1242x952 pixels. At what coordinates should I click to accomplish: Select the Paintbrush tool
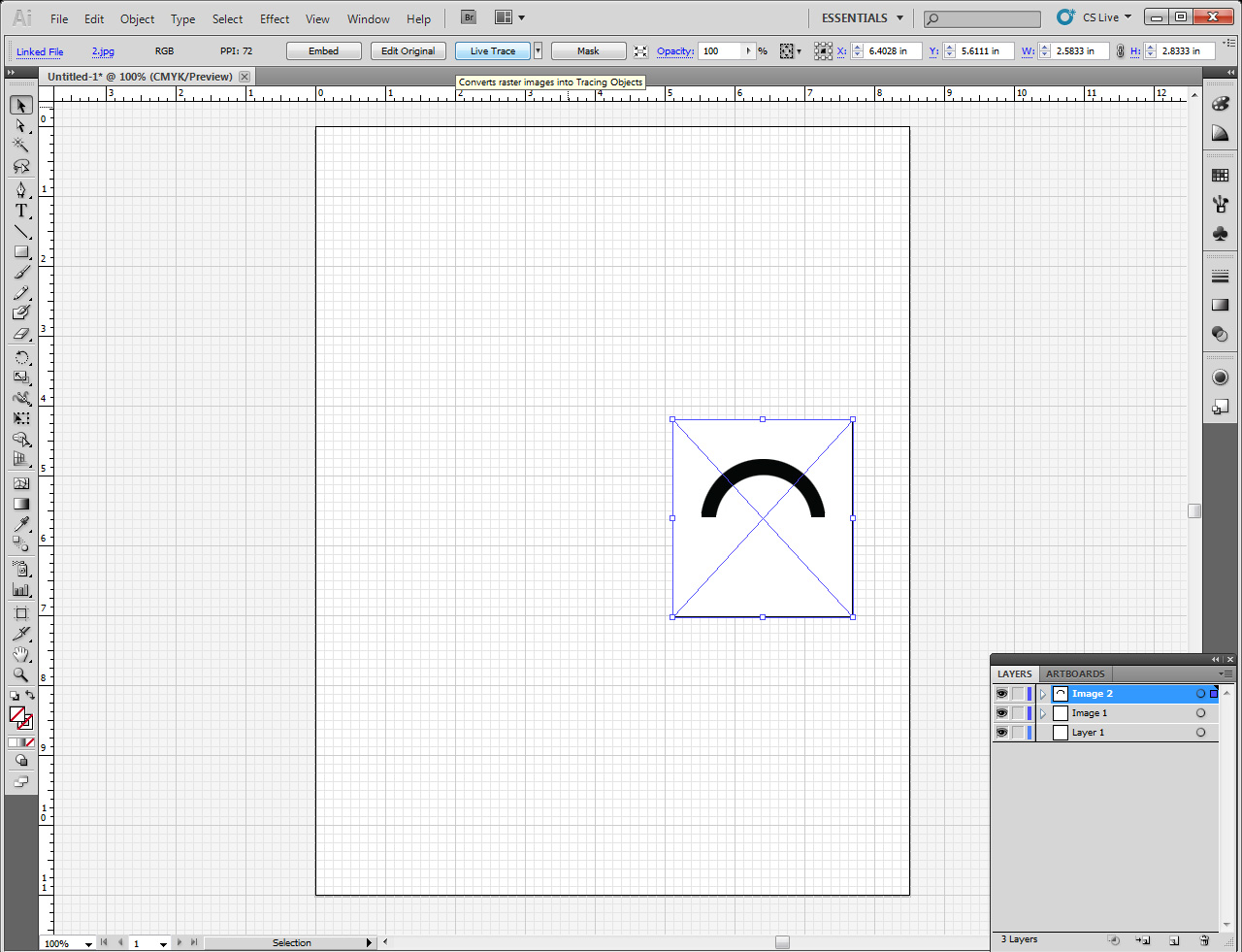tap(21, 272)
